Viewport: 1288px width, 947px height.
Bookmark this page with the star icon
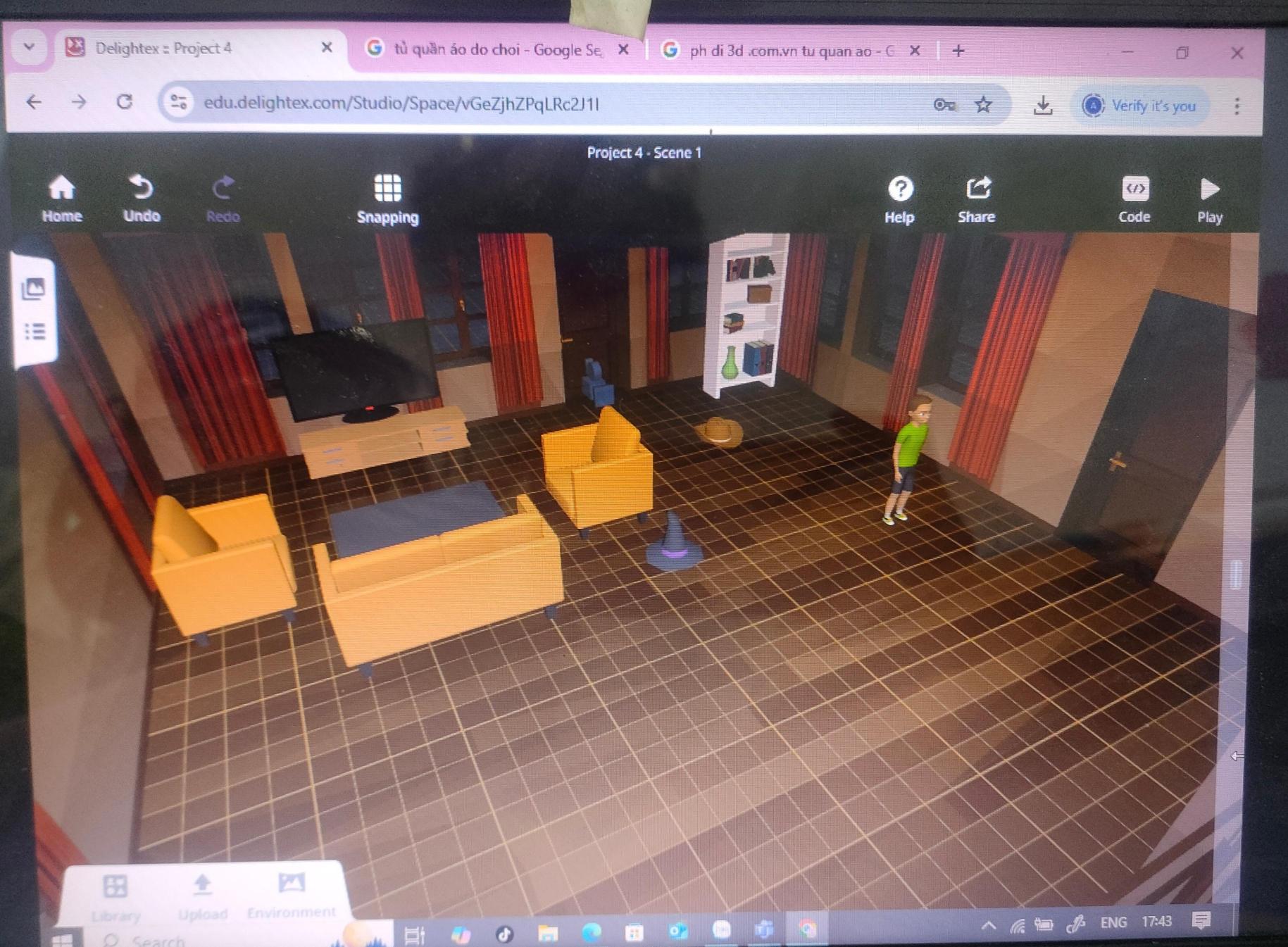983,105
